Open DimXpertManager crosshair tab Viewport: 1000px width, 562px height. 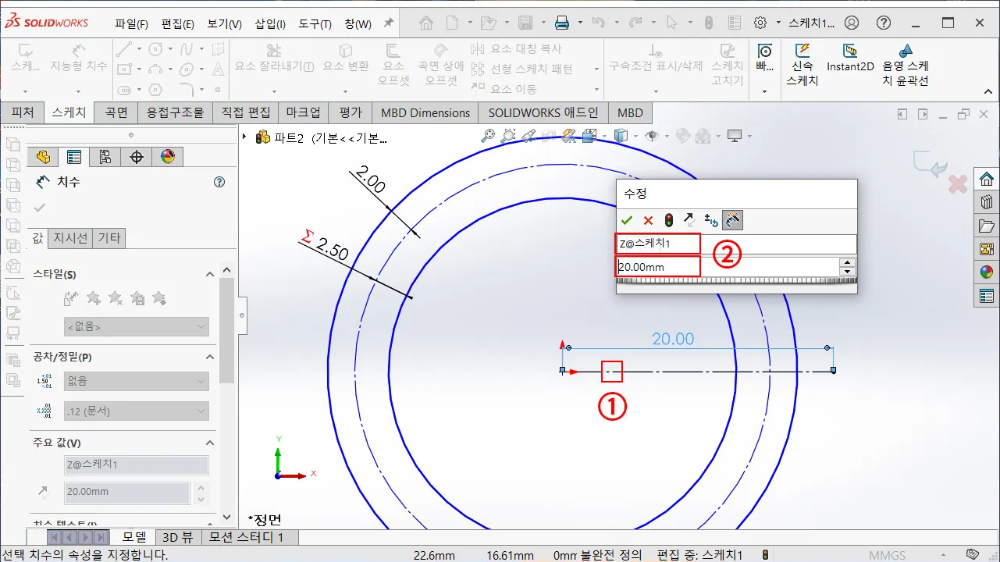[136, 157]
